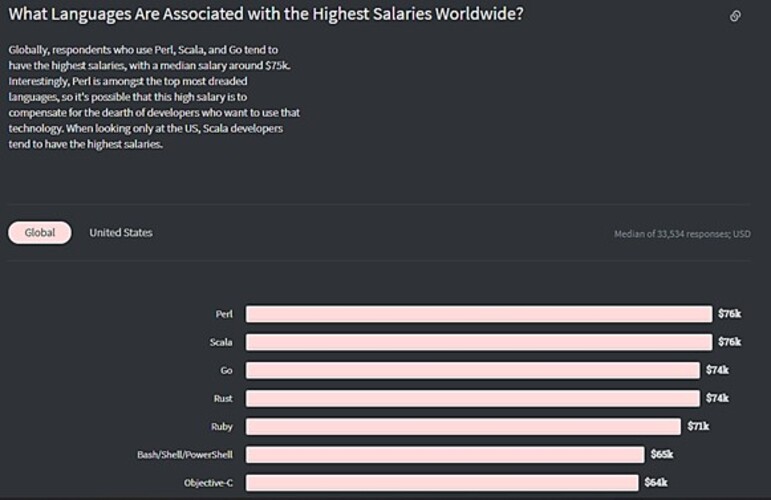This screenshot has width=771, height=500.
Task: Click the description paragraph about Perl salaries
Action: point(154,96)
